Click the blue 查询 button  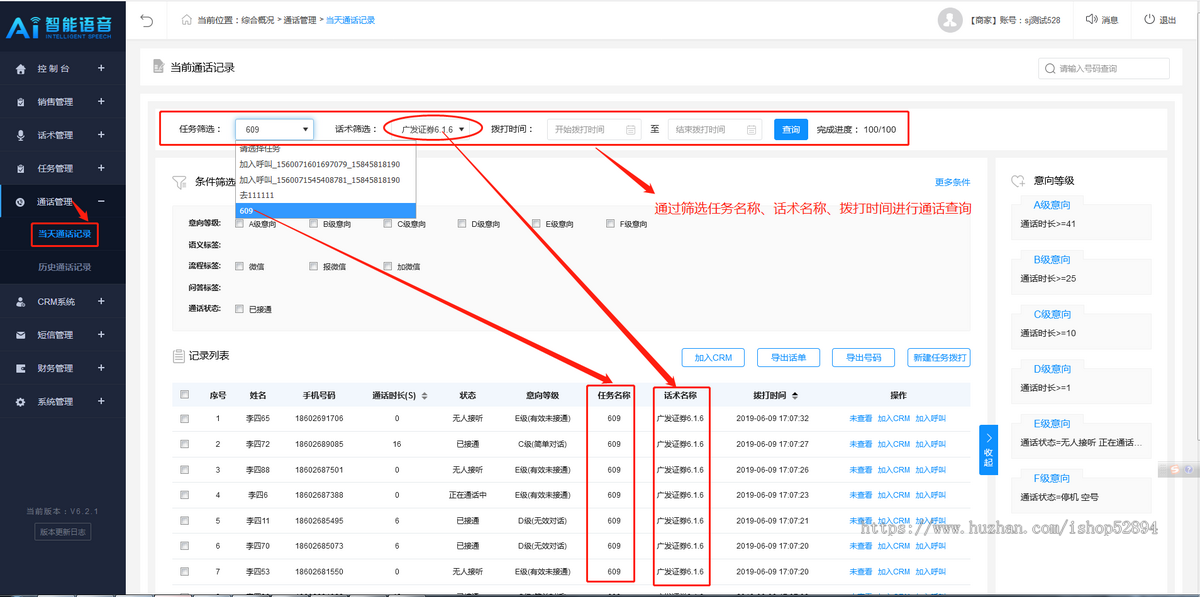(x=791, y=130)
